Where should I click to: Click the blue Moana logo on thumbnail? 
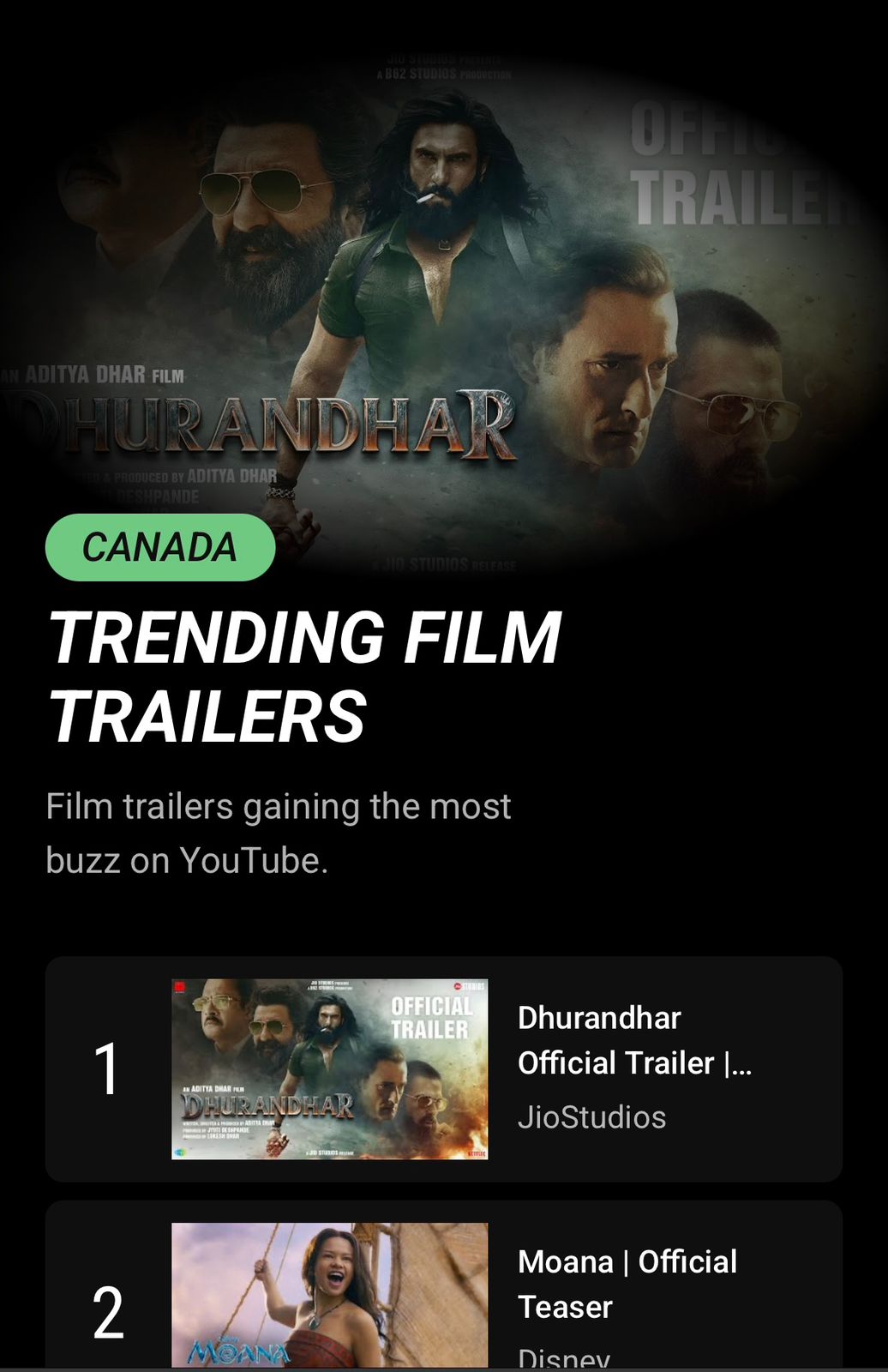tap(239, 1351)
